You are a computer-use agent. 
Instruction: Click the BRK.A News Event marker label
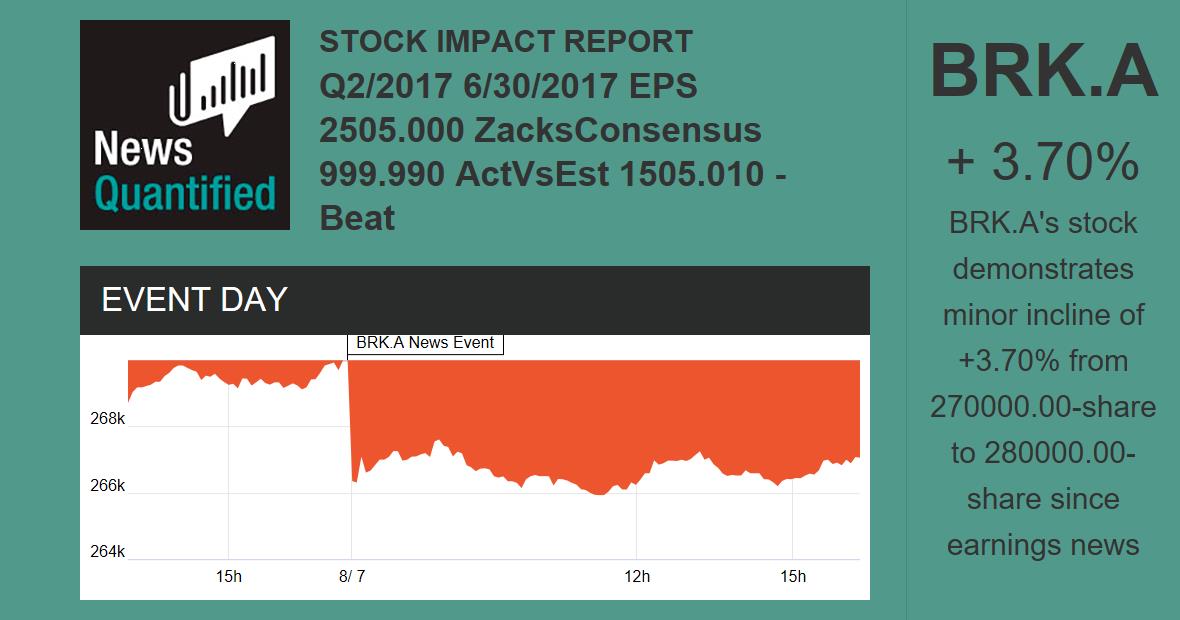click(425, 343)
